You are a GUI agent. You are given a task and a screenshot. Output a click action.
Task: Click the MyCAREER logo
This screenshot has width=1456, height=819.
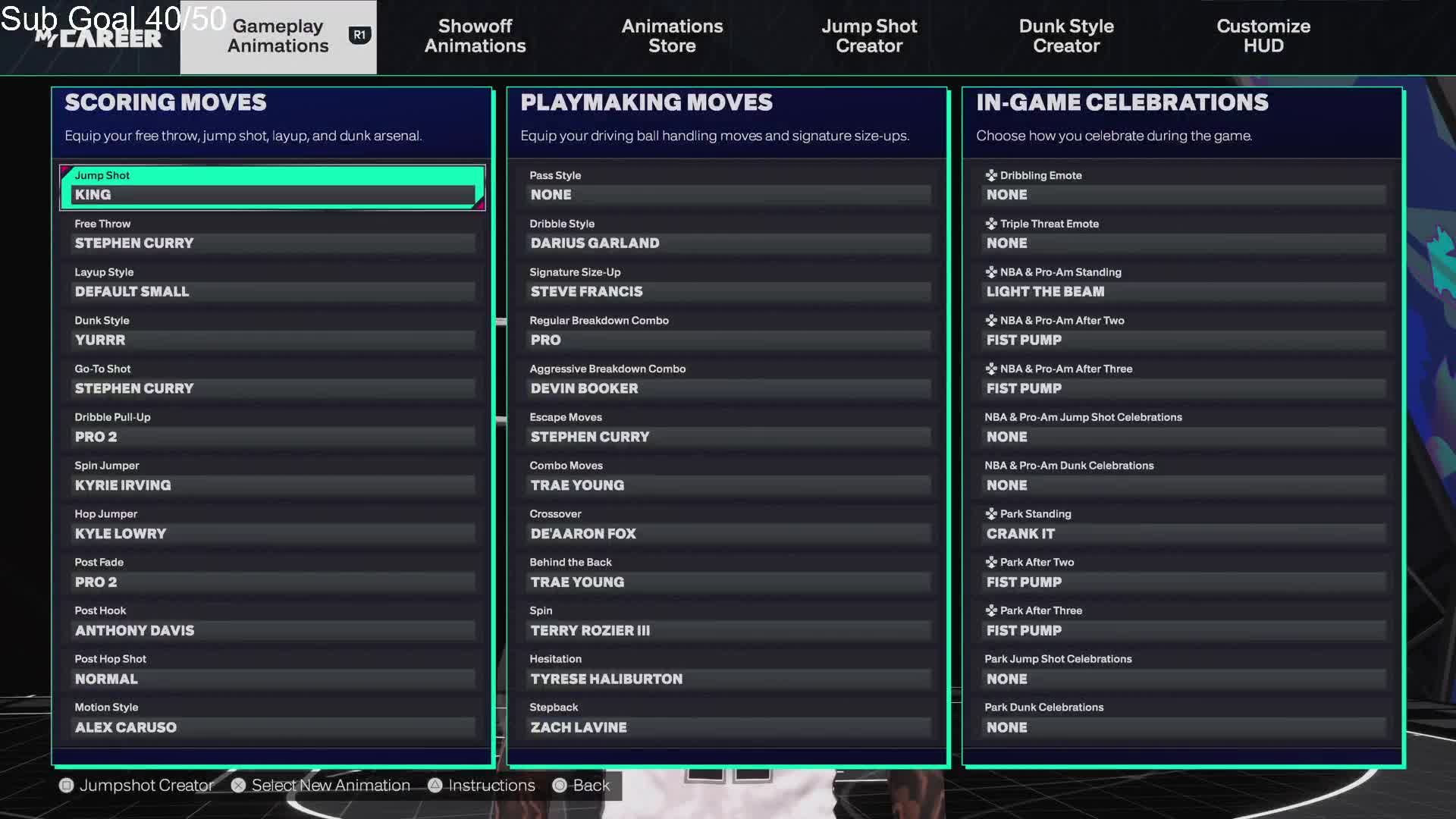tap(99, 38)
